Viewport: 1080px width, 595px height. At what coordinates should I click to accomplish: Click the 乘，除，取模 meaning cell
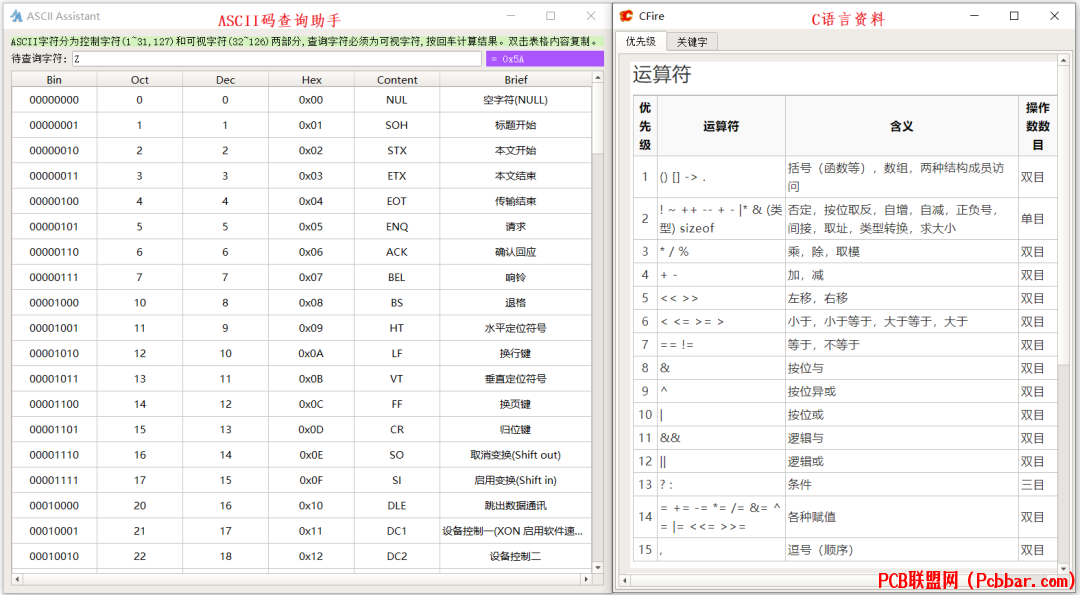click(902, 251)
